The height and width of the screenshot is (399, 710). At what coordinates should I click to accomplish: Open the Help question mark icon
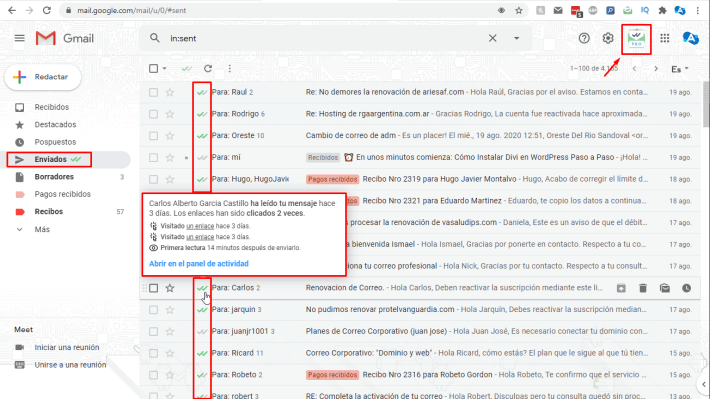pos(584,38)
